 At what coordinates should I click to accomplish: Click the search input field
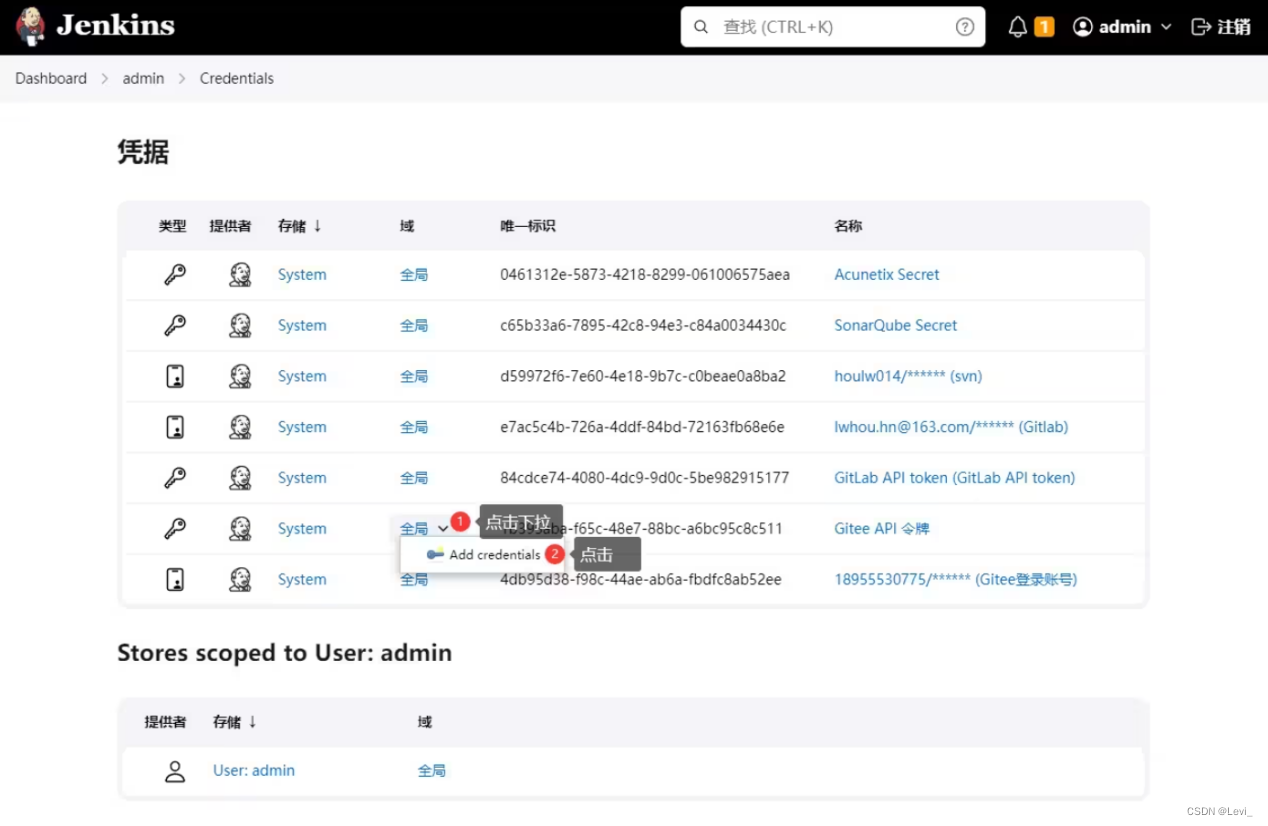830,26
